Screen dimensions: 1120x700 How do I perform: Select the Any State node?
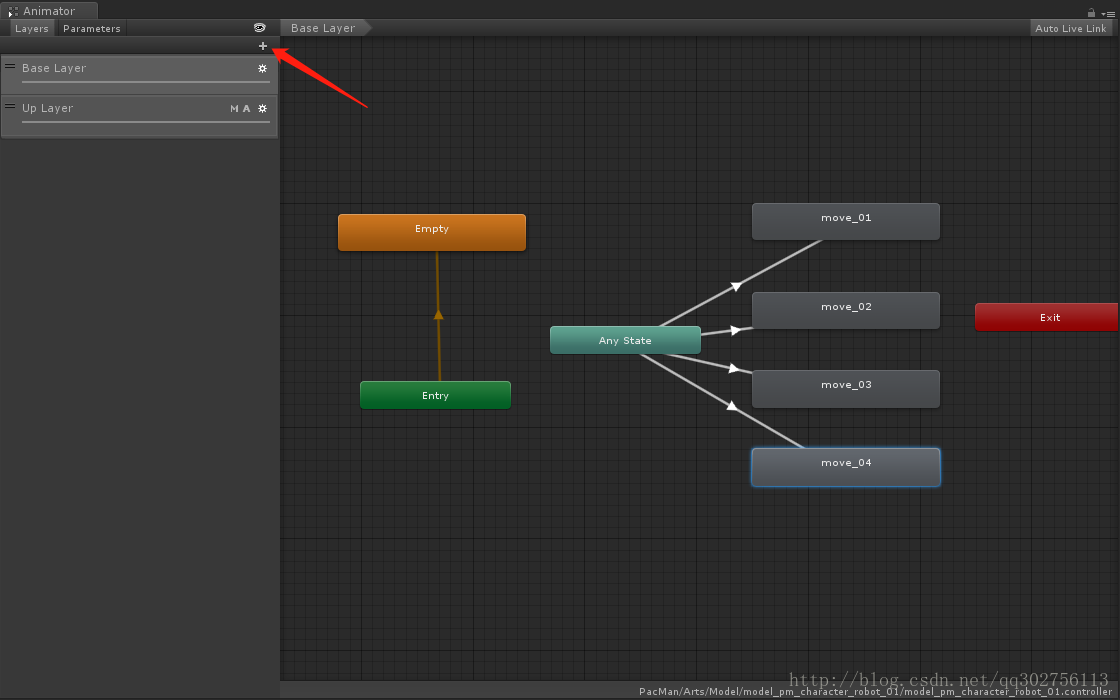625,340
